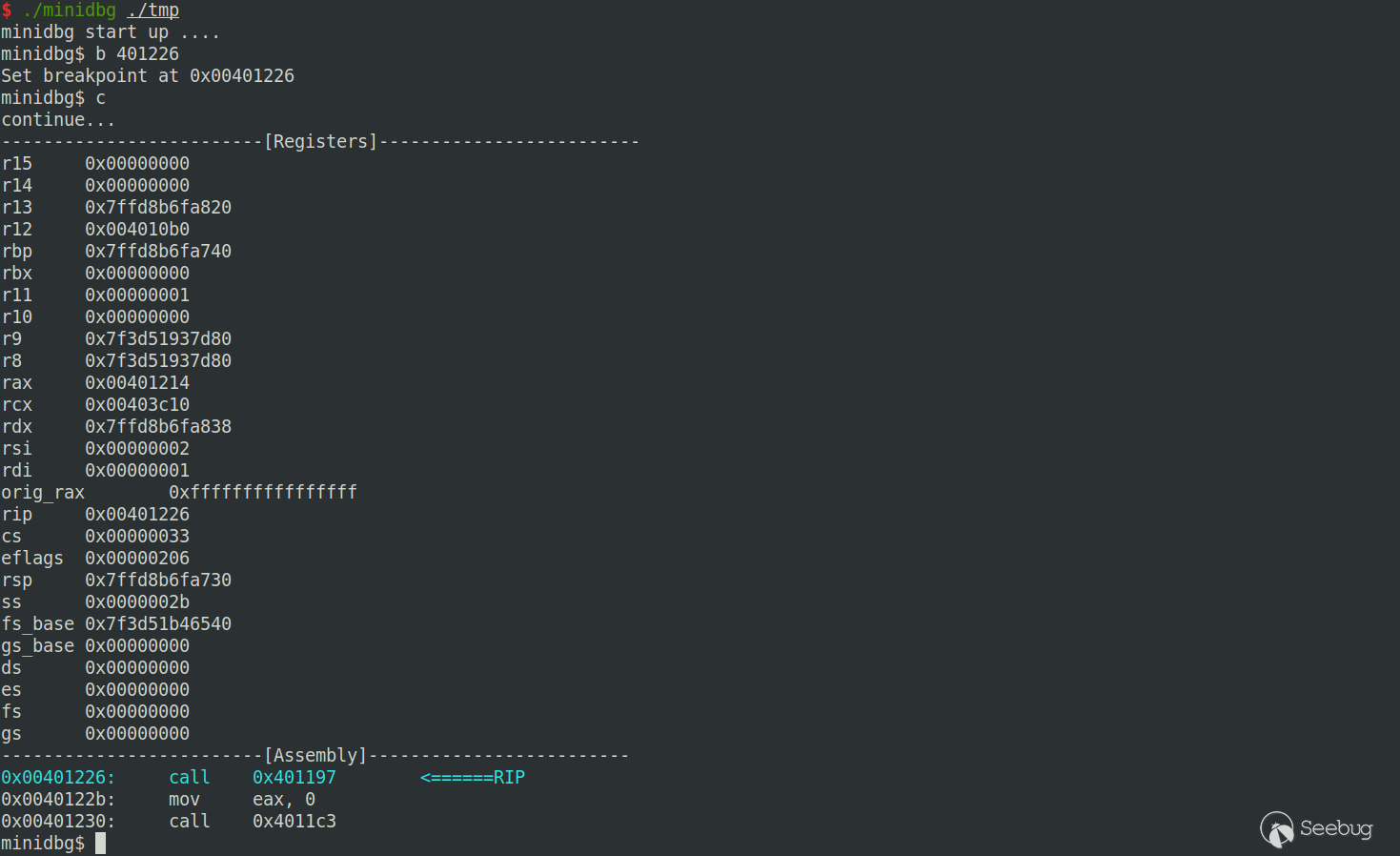
Task: Click the ./minidbg command text
Action: pyautogui.click(x=70, y=10)
